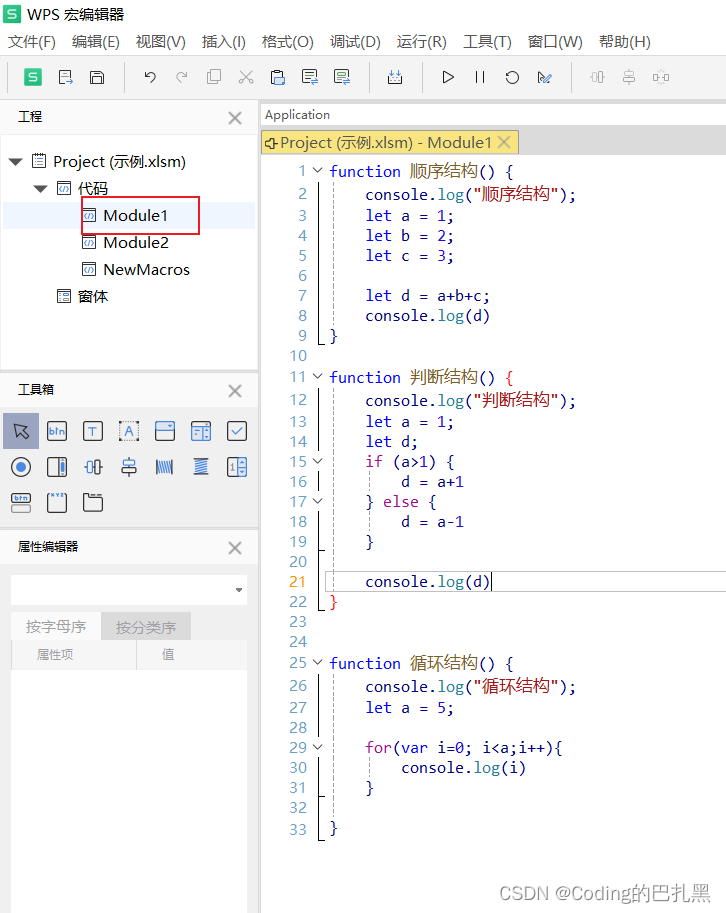Fold the 顺序结构 function at line 1
The image size is (726, 913).
pos(318,171)
